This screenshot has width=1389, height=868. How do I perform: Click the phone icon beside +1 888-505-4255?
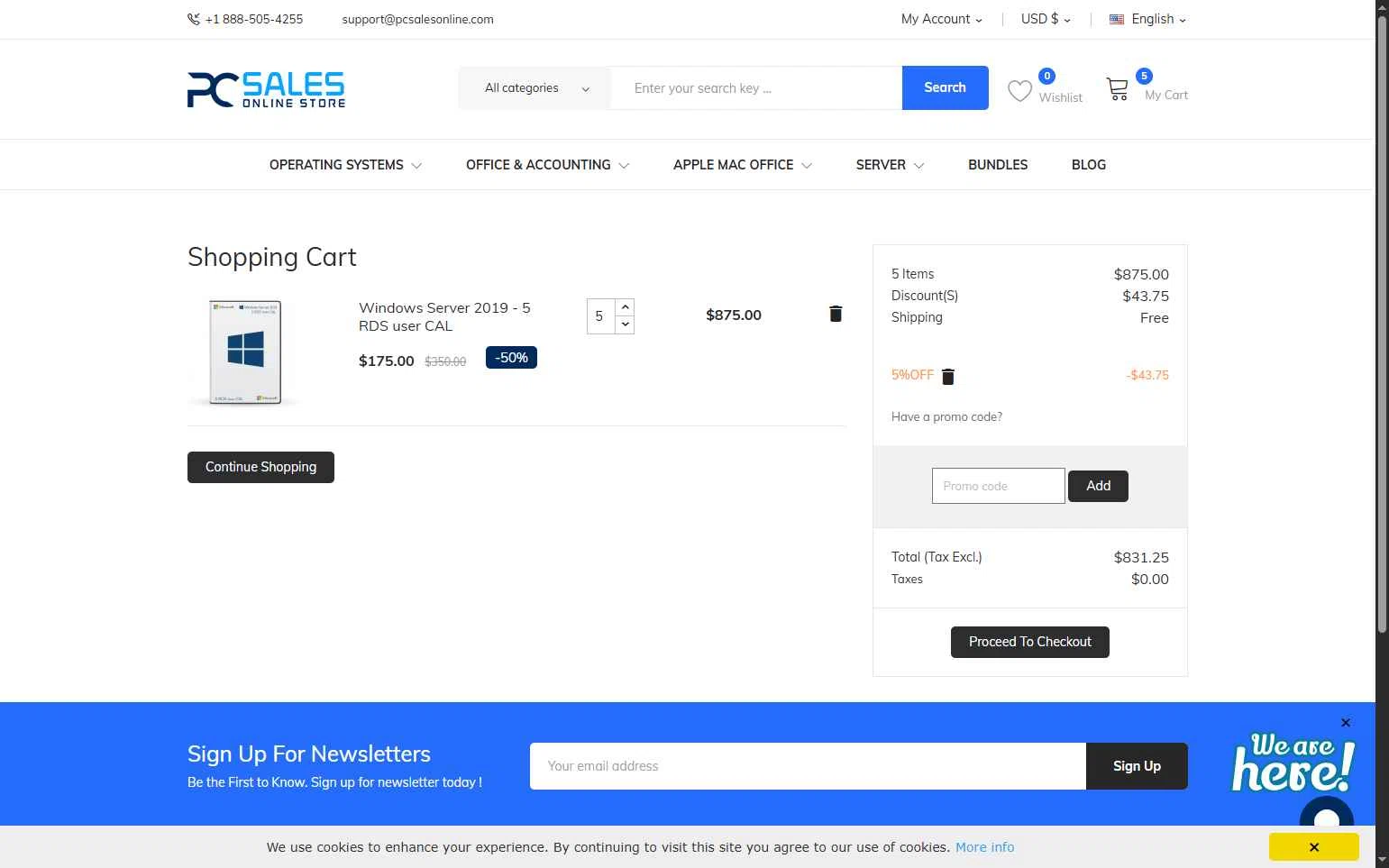click(194, 19)
